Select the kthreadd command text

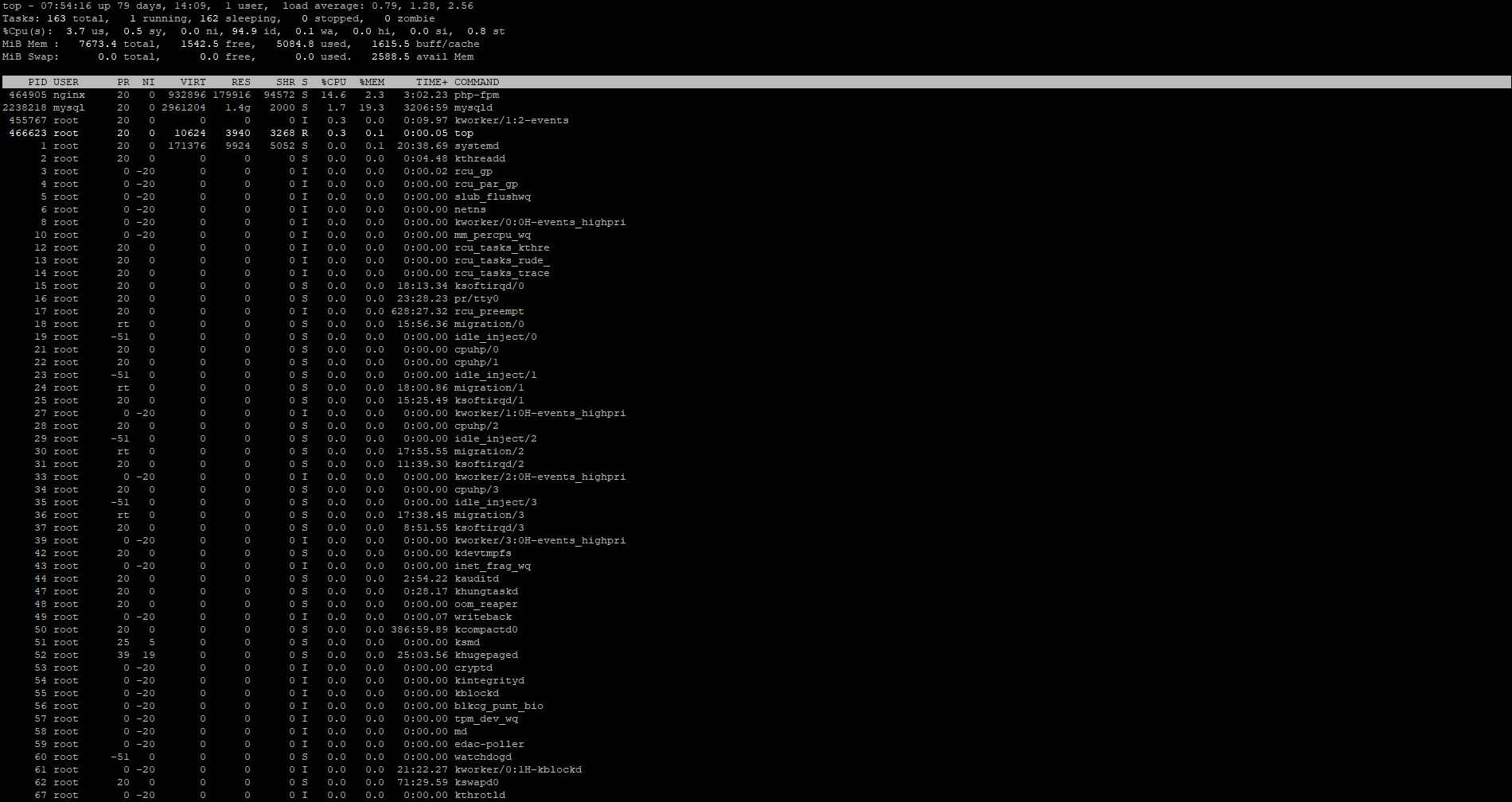480,158
